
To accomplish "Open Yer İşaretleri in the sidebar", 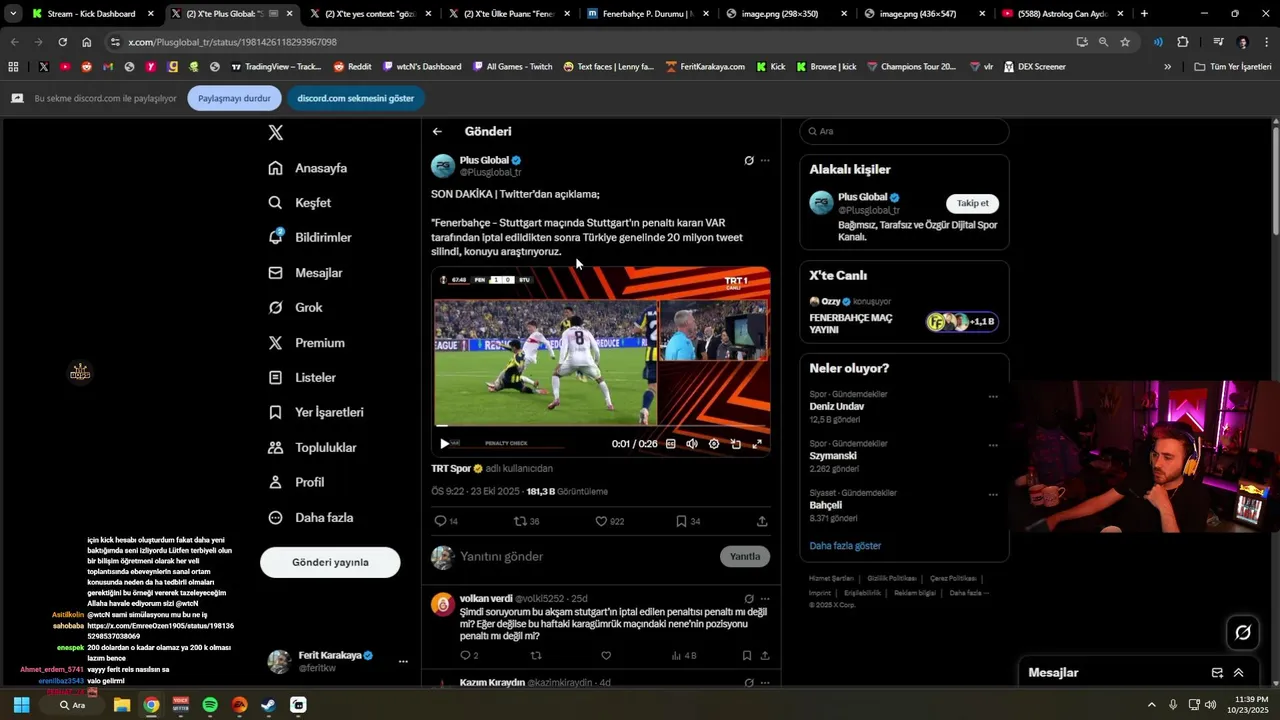I will 316,412.
